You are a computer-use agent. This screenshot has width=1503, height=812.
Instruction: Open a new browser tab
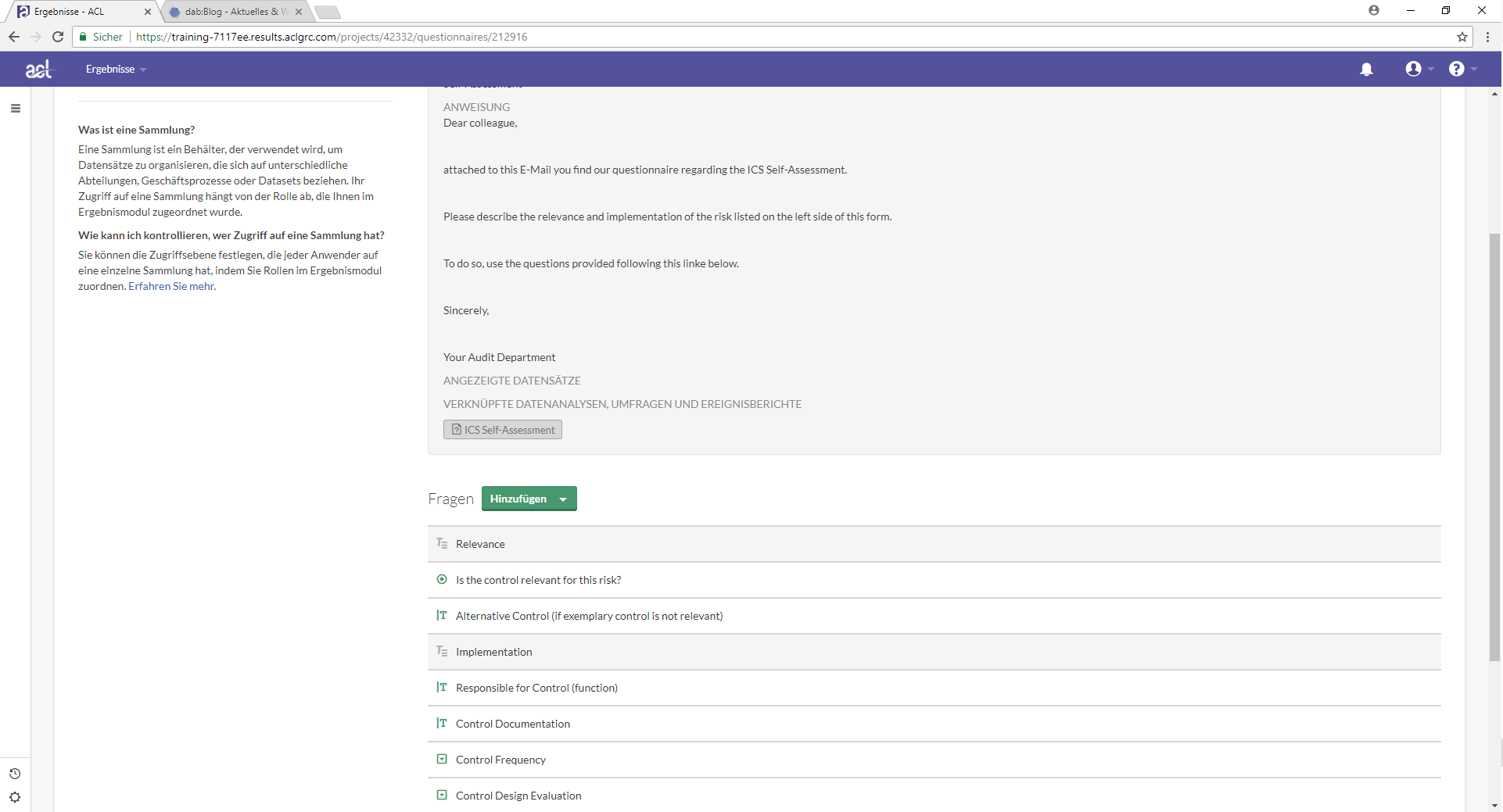pos(328,12)
